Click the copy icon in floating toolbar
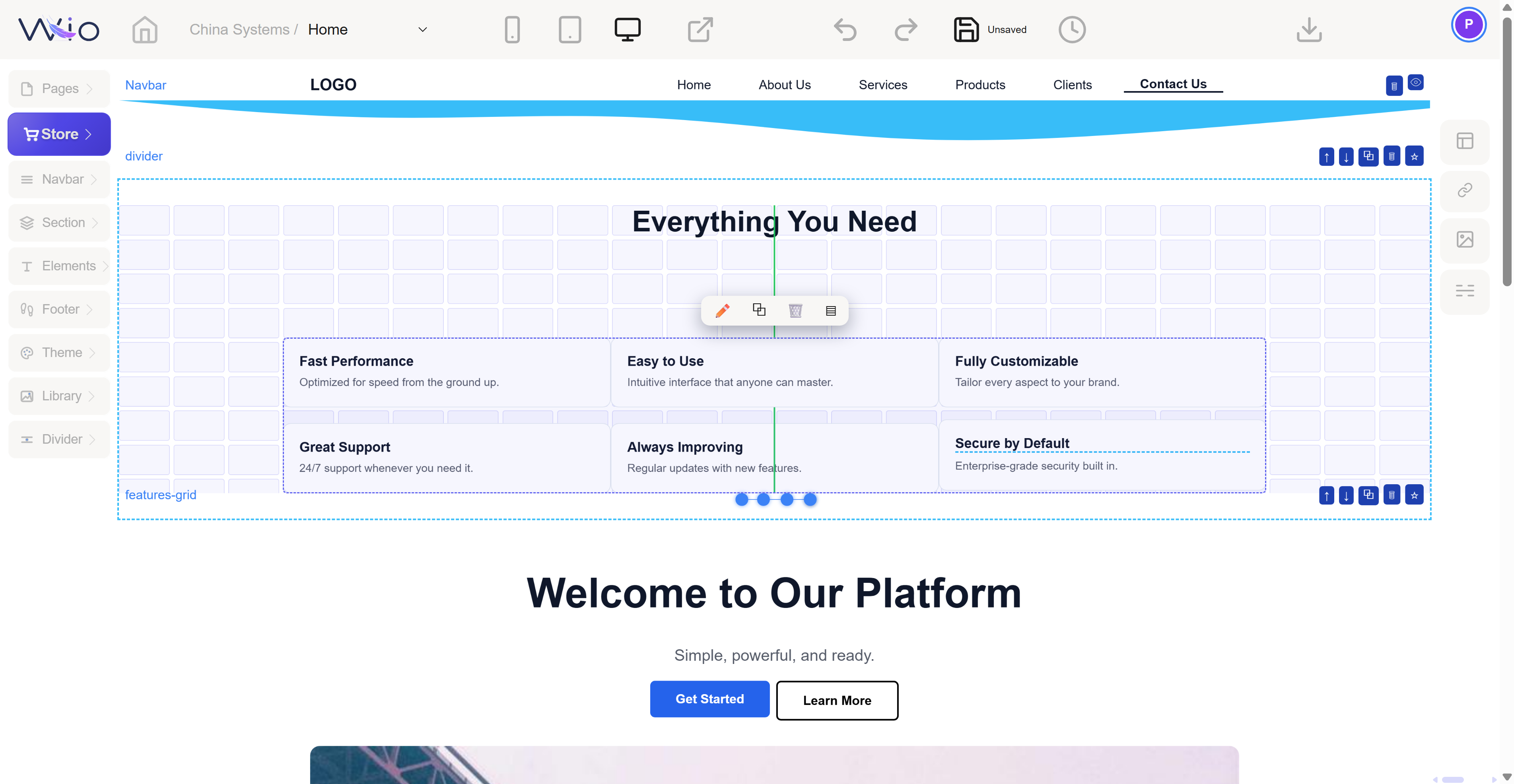Viewport: 1514px width, 784px height. [759, 310]
